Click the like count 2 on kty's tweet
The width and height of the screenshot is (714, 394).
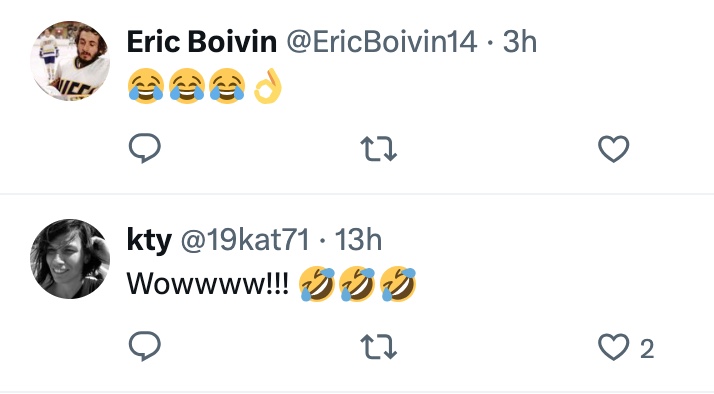coord(647,349)
